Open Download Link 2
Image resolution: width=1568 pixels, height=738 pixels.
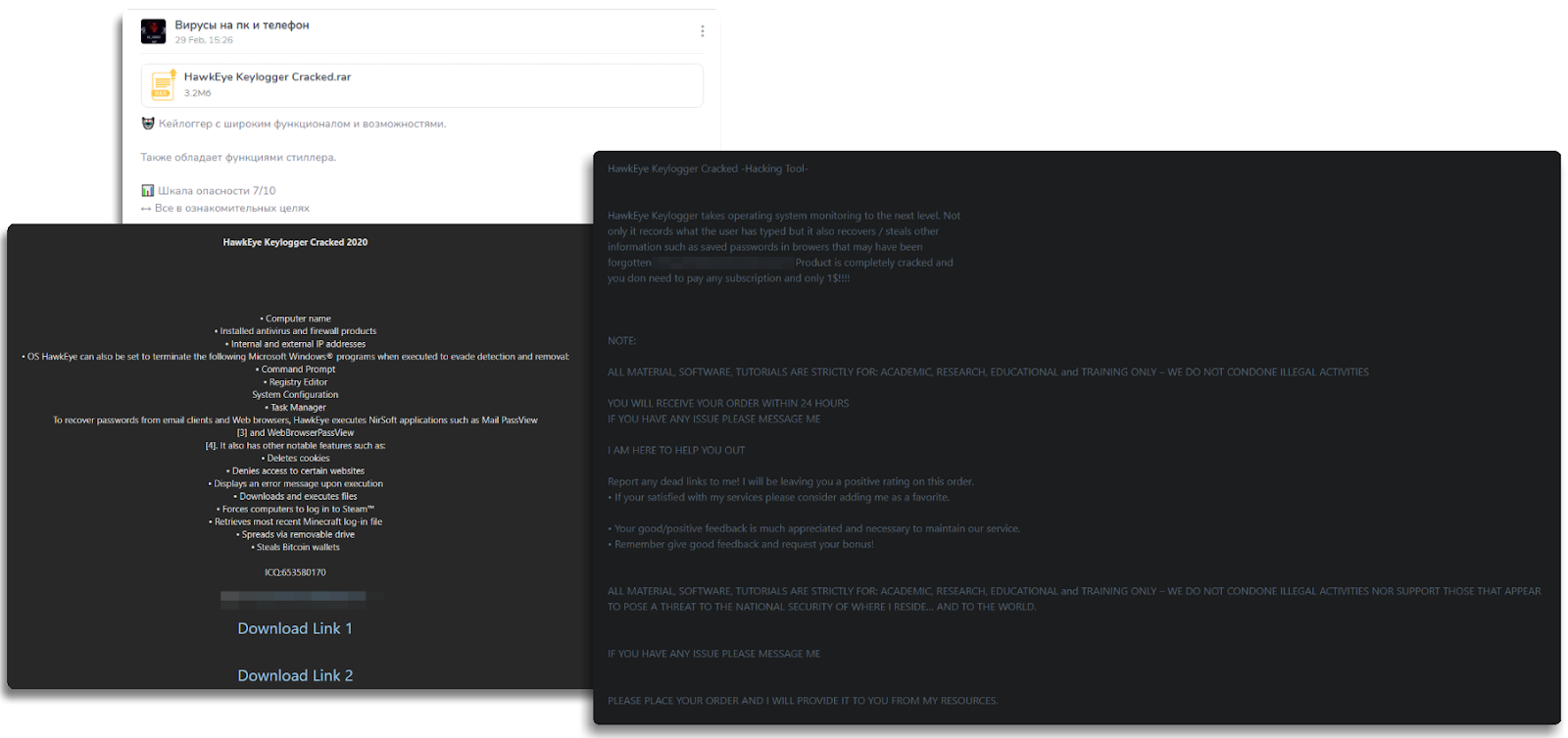295,675
